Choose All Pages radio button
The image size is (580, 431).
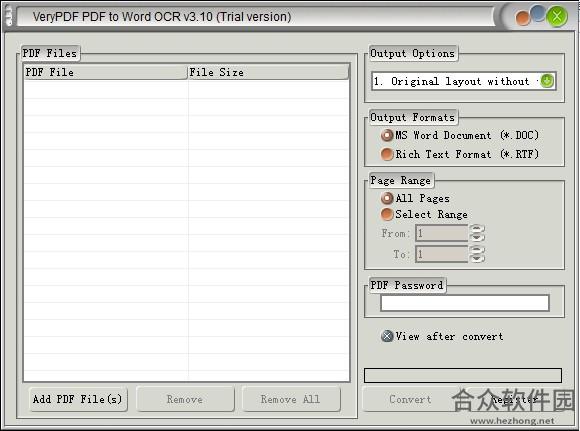tap(387, 198)
